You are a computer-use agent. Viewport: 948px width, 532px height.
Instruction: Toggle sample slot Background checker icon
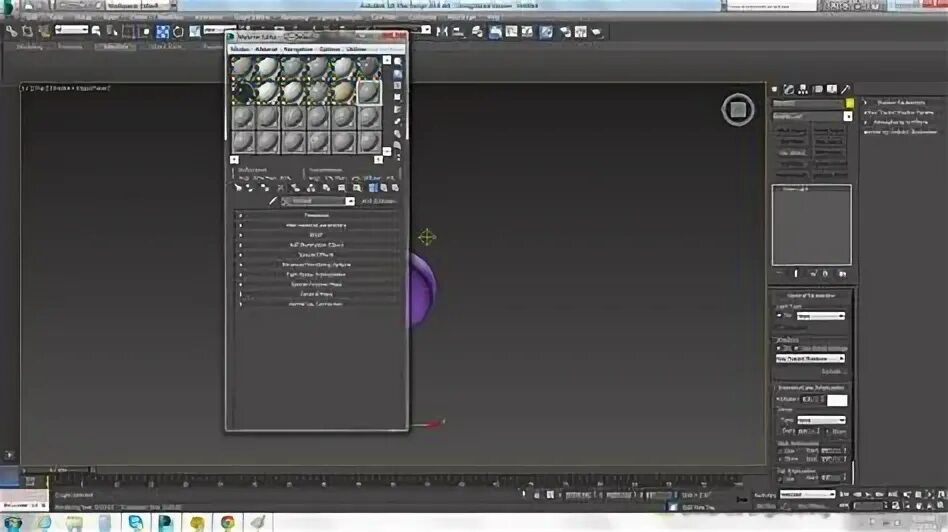[398, 86]
